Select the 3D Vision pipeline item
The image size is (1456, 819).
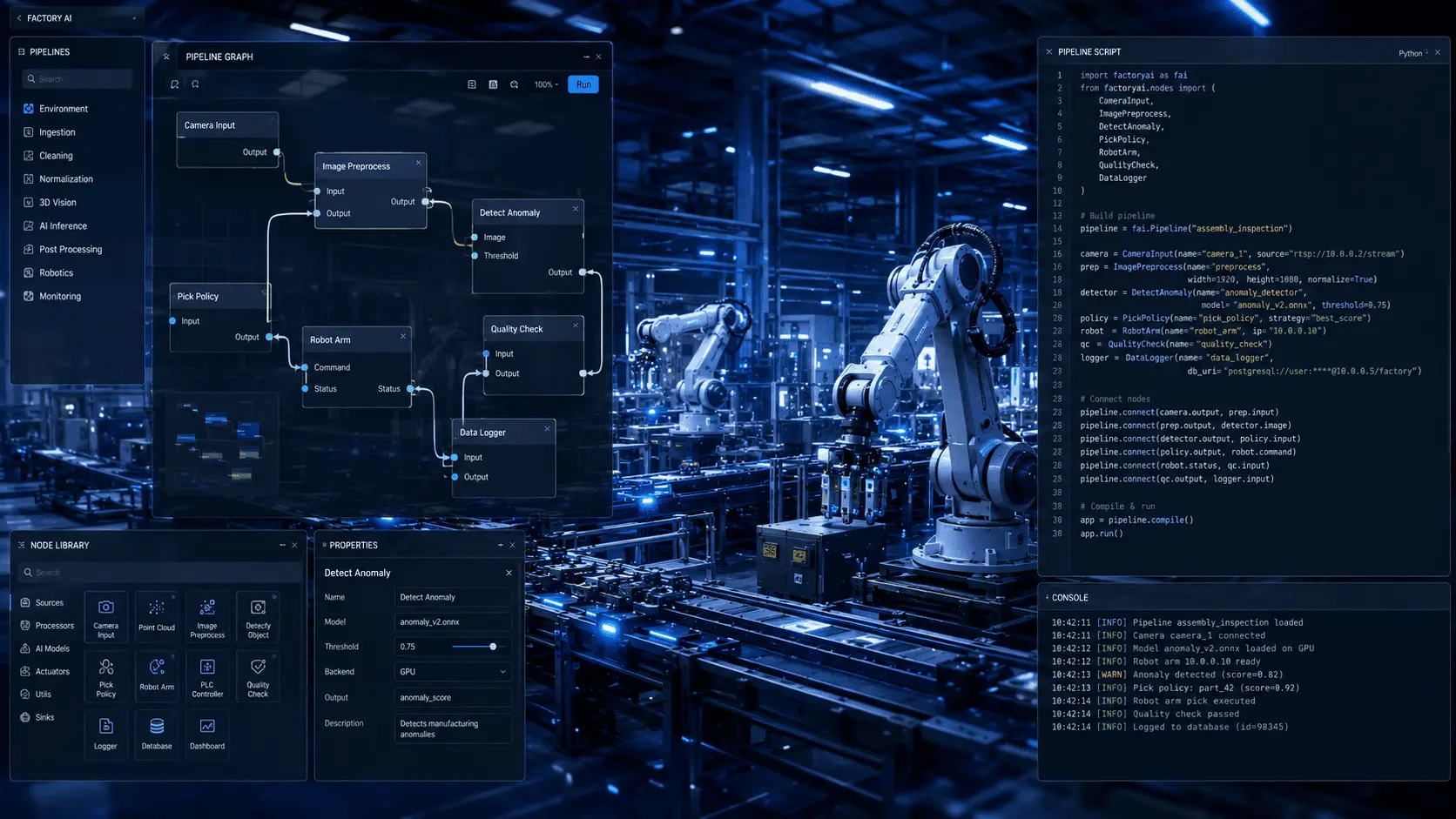click(50, 203)
